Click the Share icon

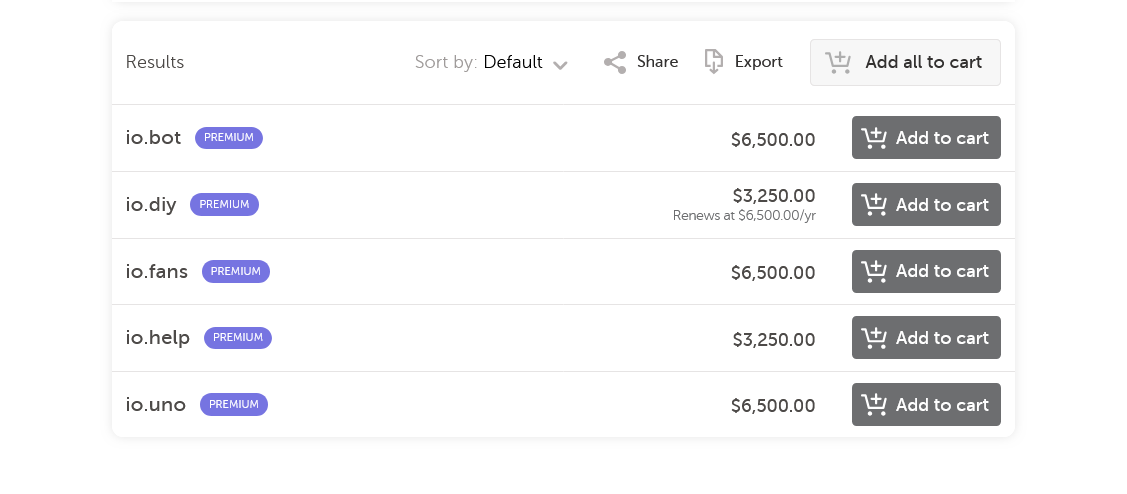pos(615,63)
